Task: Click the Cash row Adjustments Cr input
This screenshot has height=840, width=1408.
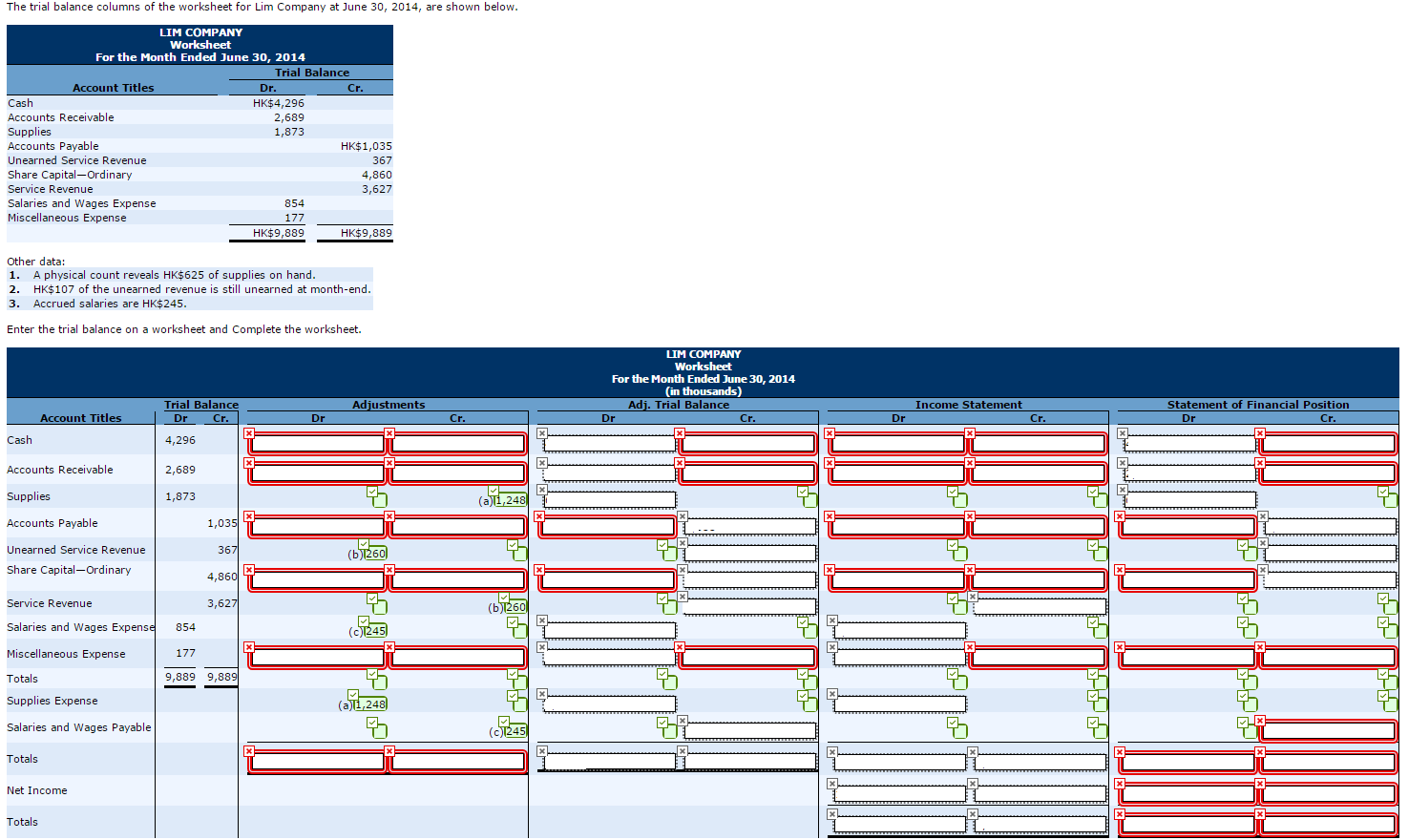Action: coord(457,443)
